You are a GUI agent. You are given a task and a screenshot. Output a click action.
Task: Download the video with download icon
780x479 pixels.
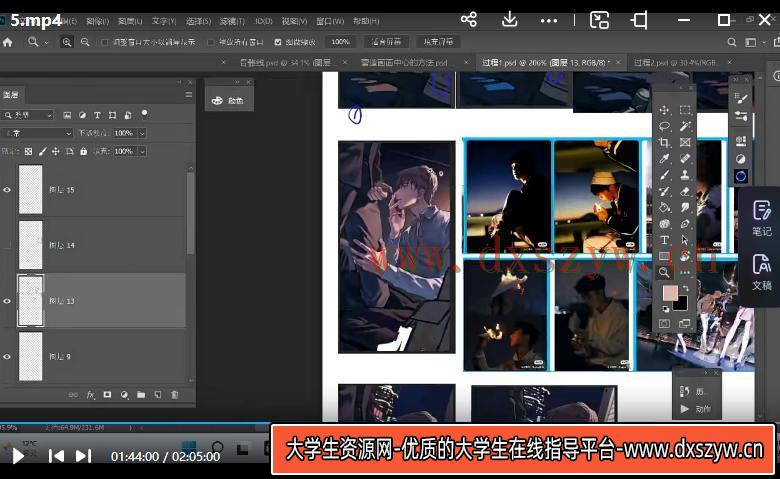pos(509,20)
